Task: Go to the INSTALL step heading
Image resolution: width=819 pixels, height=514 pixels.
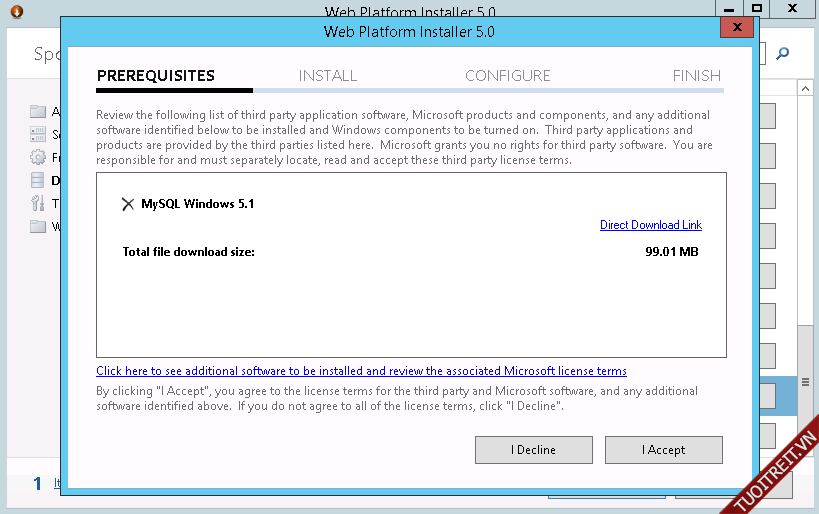Action: (327, 76)
